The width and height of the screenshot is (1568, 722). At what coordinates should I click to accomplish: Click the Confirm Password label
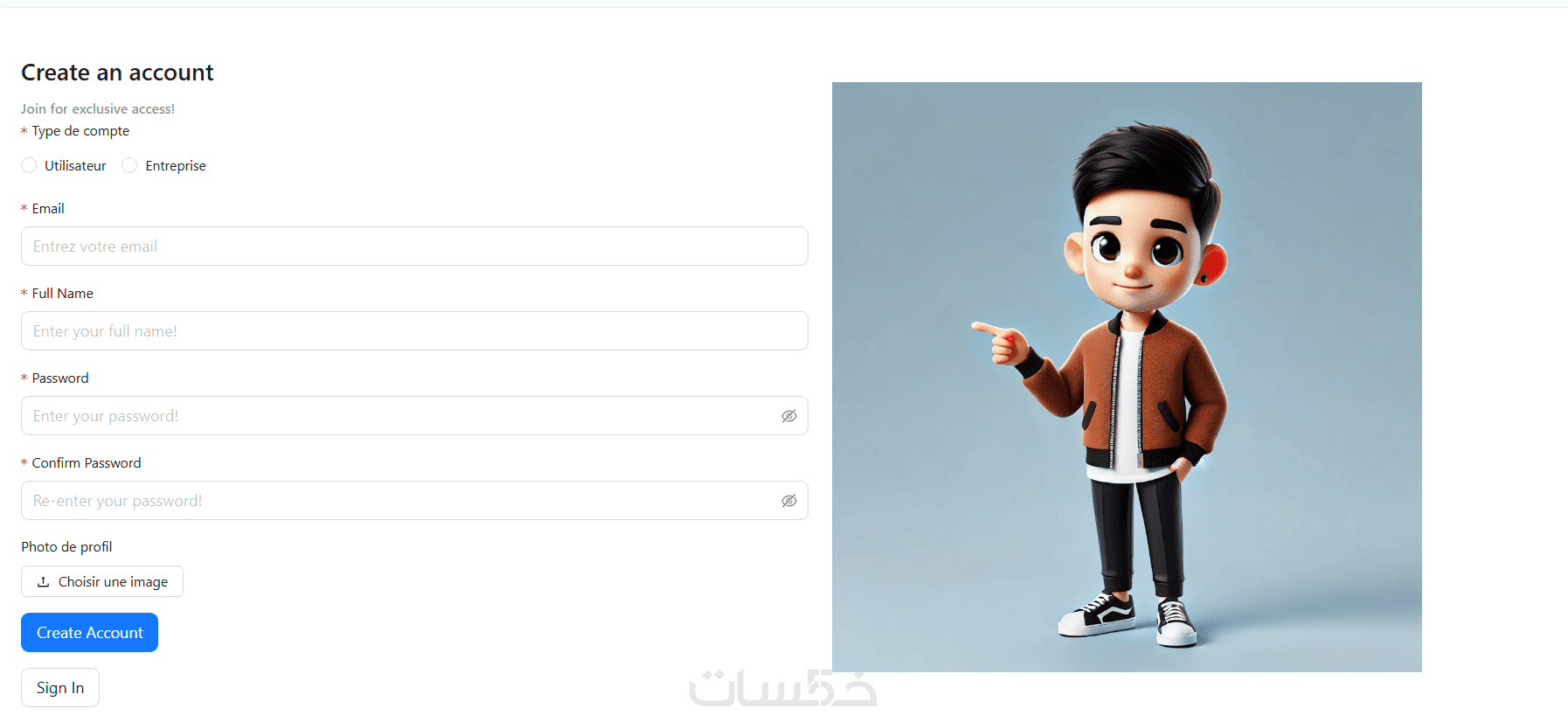pos(87,463)
